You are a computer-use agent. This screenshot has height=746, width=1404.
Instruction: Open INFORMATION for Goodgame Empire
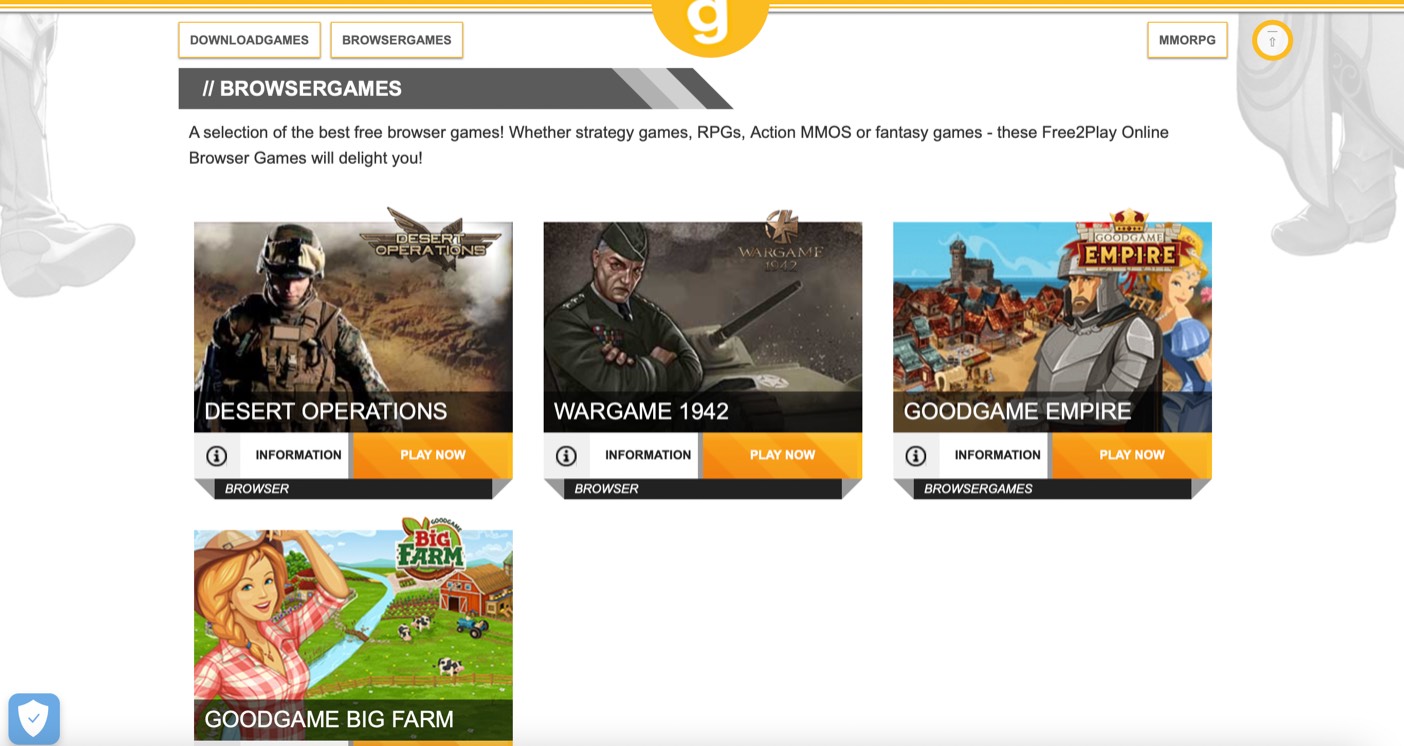(997, 455)
